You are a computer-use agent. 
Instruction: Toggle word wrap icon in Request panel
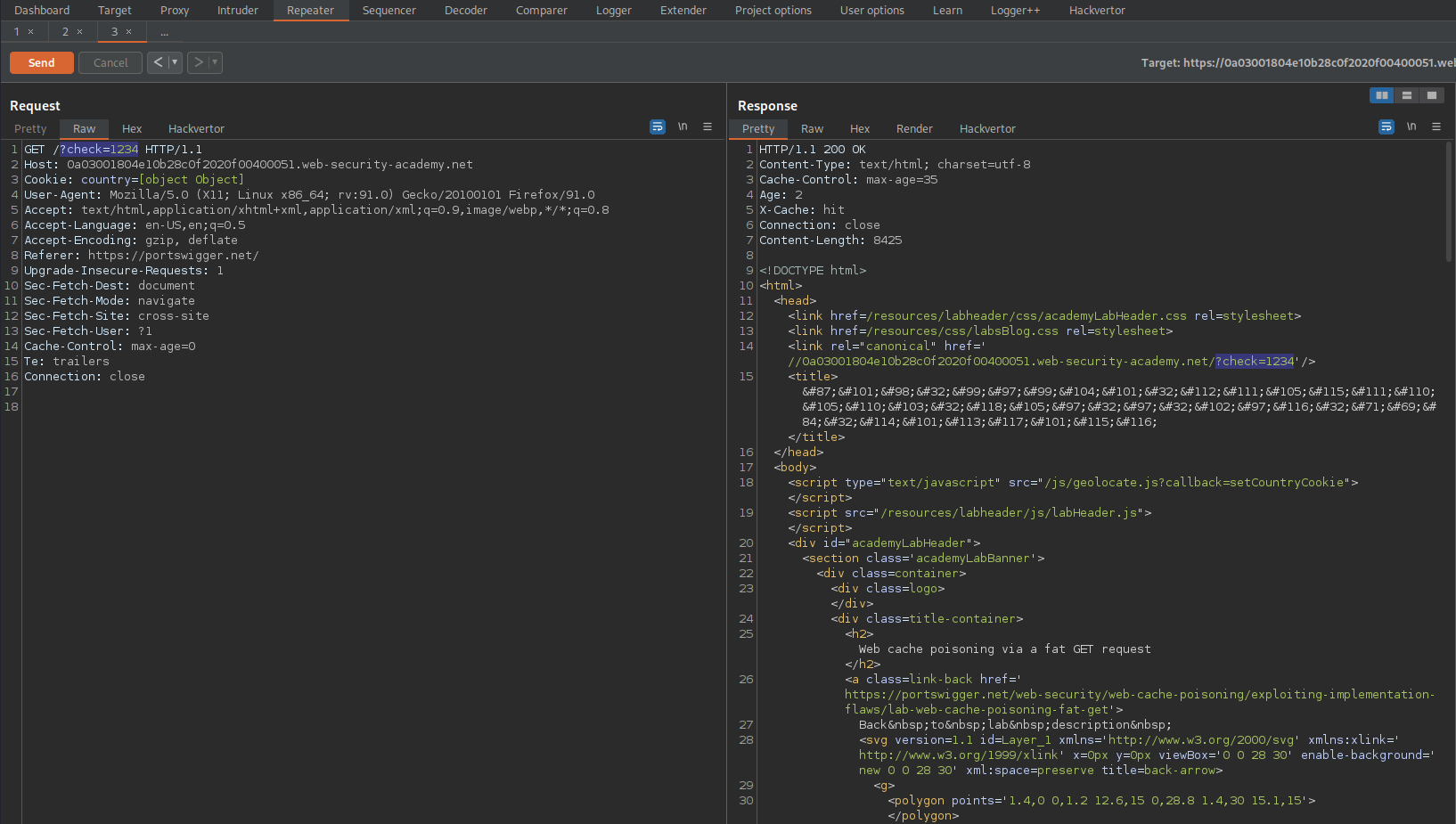[658, 127]
